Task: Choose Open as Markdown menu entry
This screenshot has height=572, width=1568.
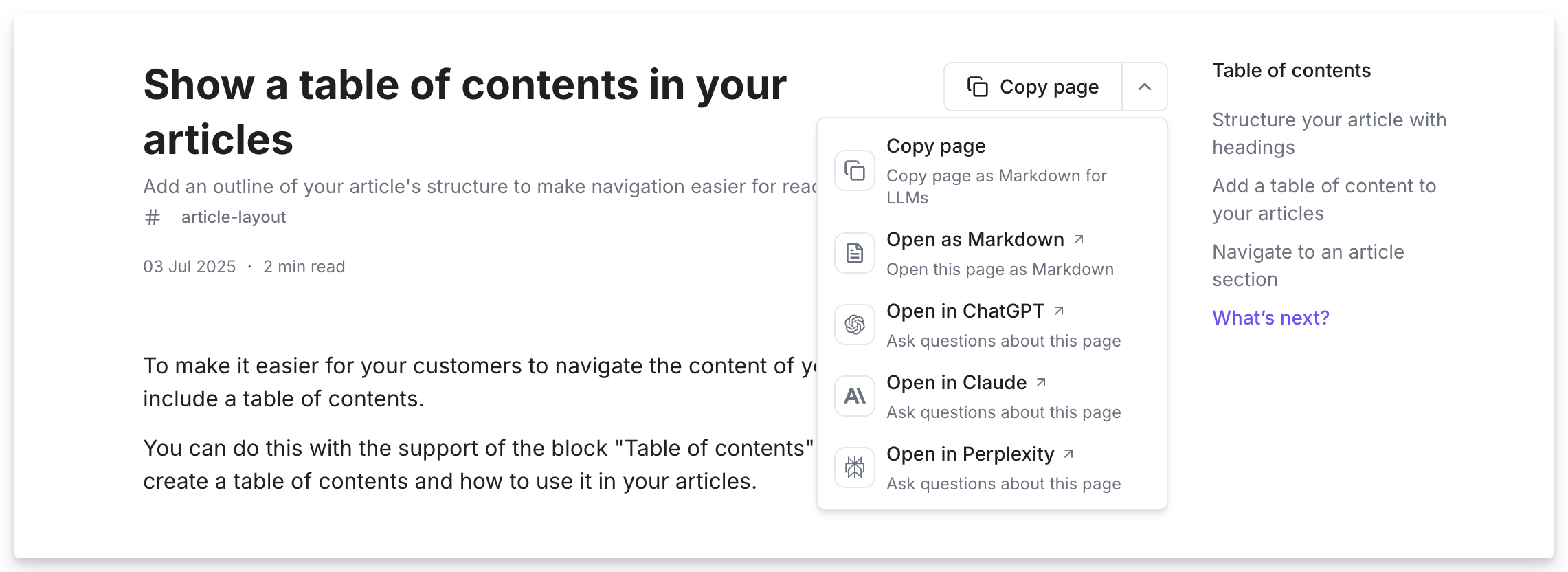Action: (975, 240)
